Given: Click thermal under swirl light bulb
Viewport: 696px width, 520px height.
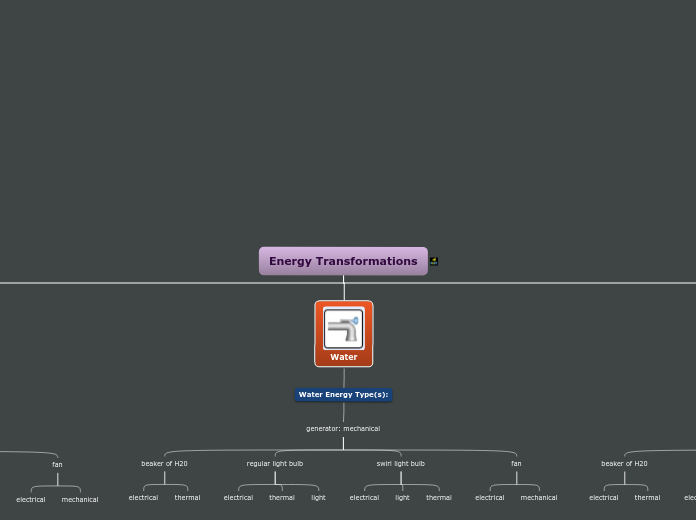Looking at the screenshot, I should pos(439,498).
